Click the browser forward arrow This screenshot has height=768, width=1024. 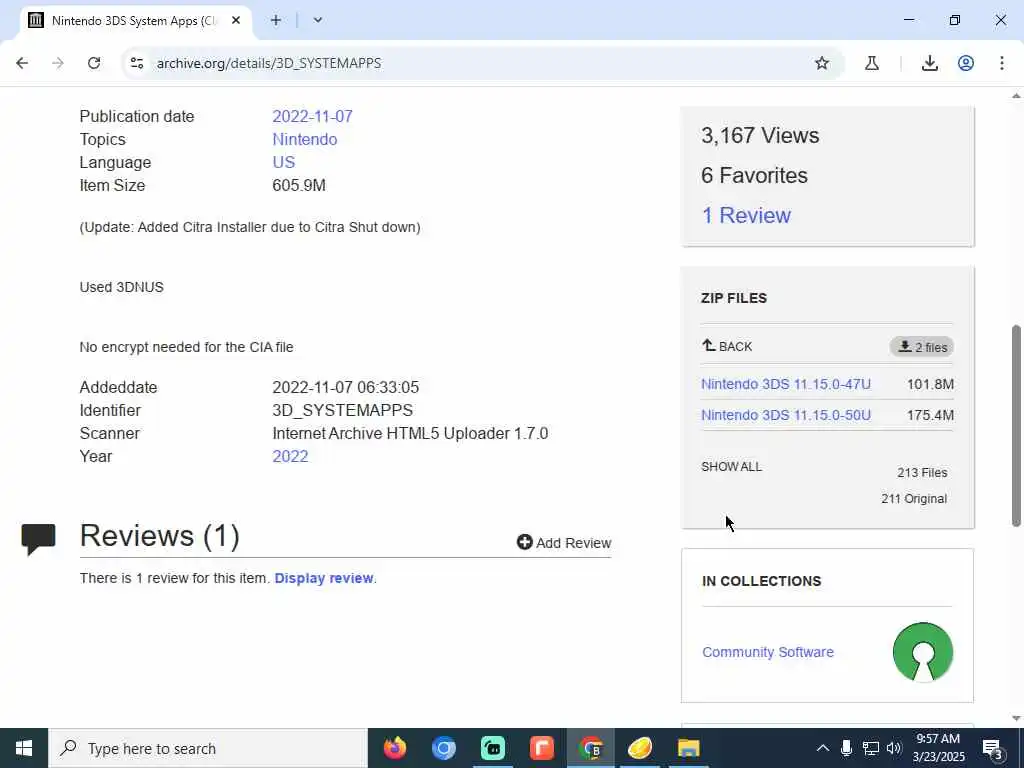click(58, 63)
